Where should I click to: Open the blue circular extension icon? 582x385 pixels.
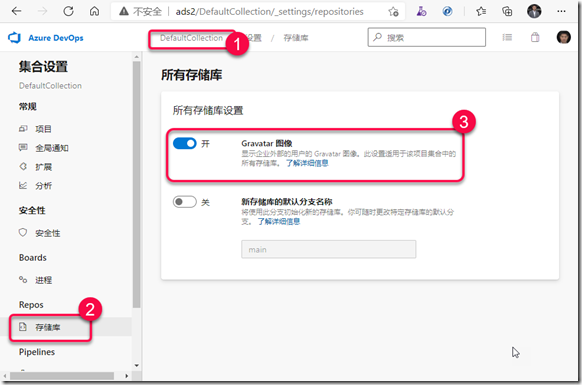click(447, 12)
